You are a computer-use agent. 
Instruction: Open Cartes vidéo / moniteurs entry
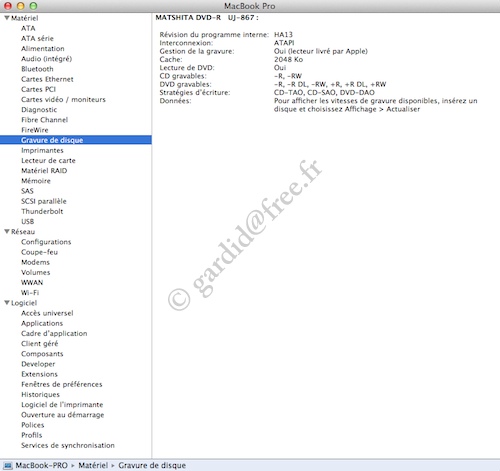coord(63,99)
